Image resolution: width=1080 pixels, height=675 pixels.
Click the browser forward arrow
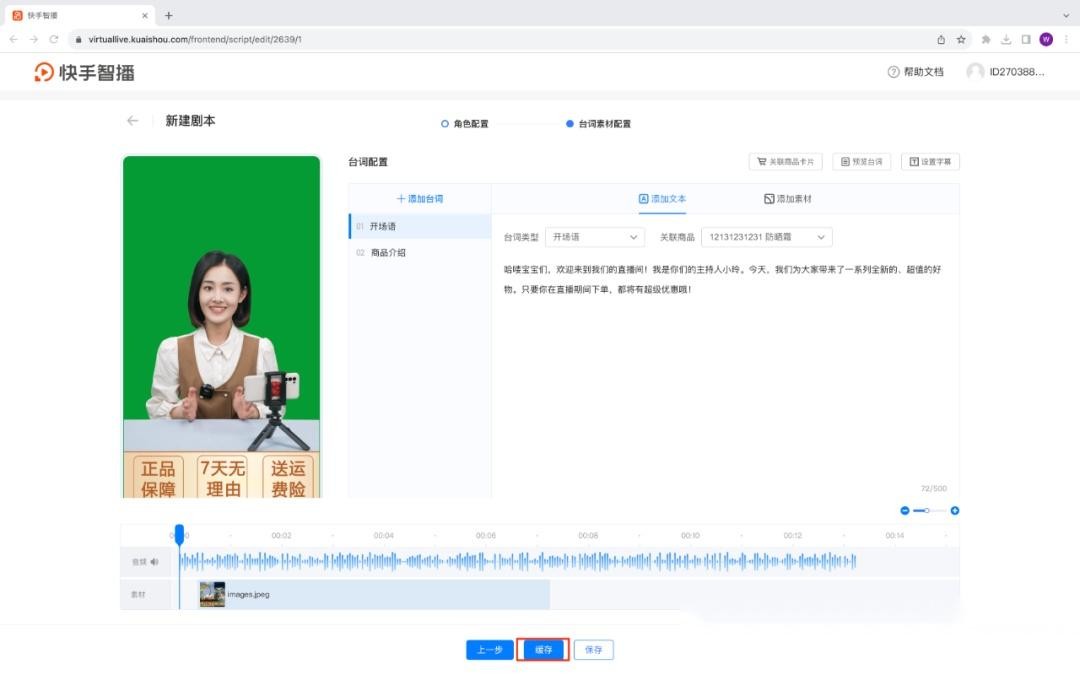(33, 39)
